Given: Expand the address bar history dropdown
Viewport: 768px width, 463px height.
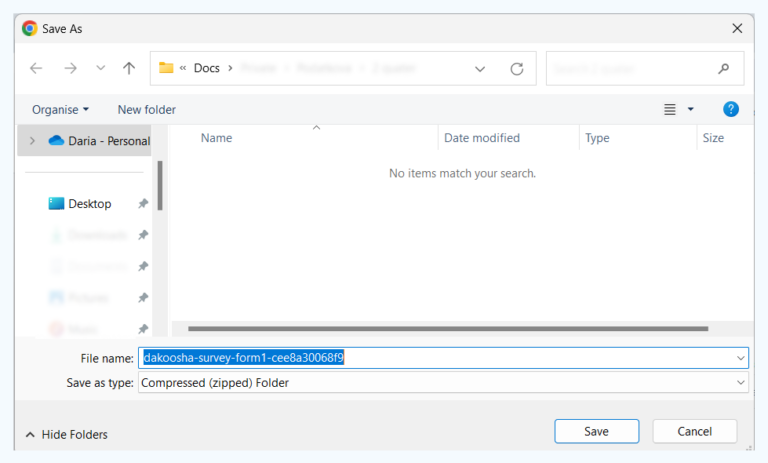Looking at the screenshot, I should tap(480, 69).
